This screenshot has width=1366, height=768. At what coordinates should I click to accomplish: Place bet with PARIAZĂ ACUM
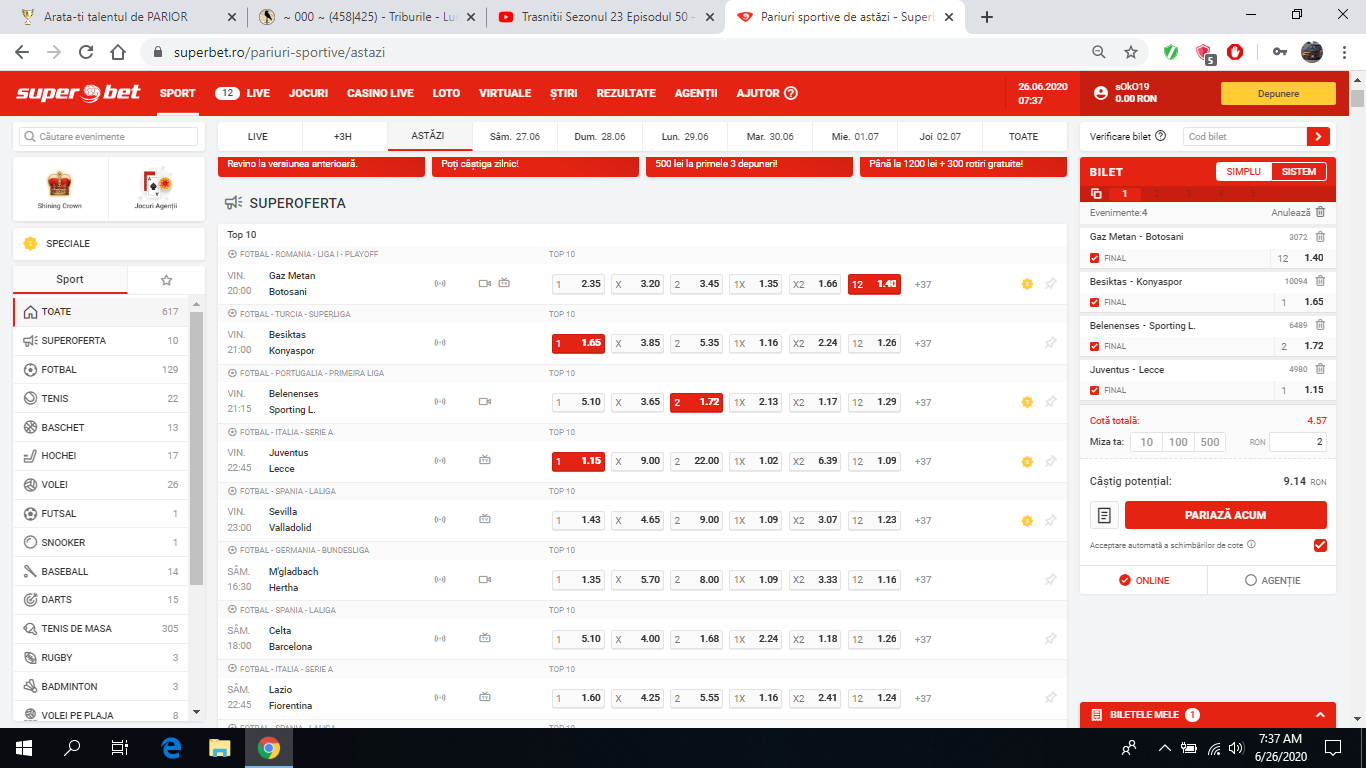(1226, 515)
